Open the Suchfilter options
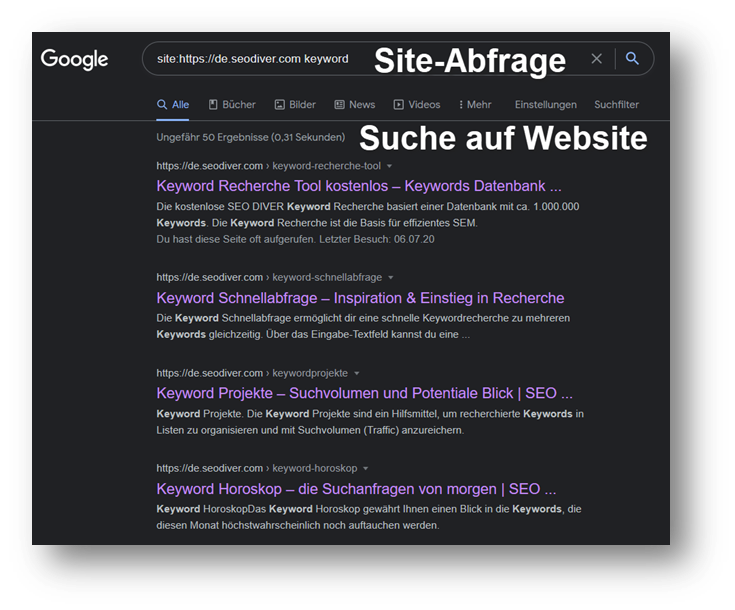 [616, 105]
